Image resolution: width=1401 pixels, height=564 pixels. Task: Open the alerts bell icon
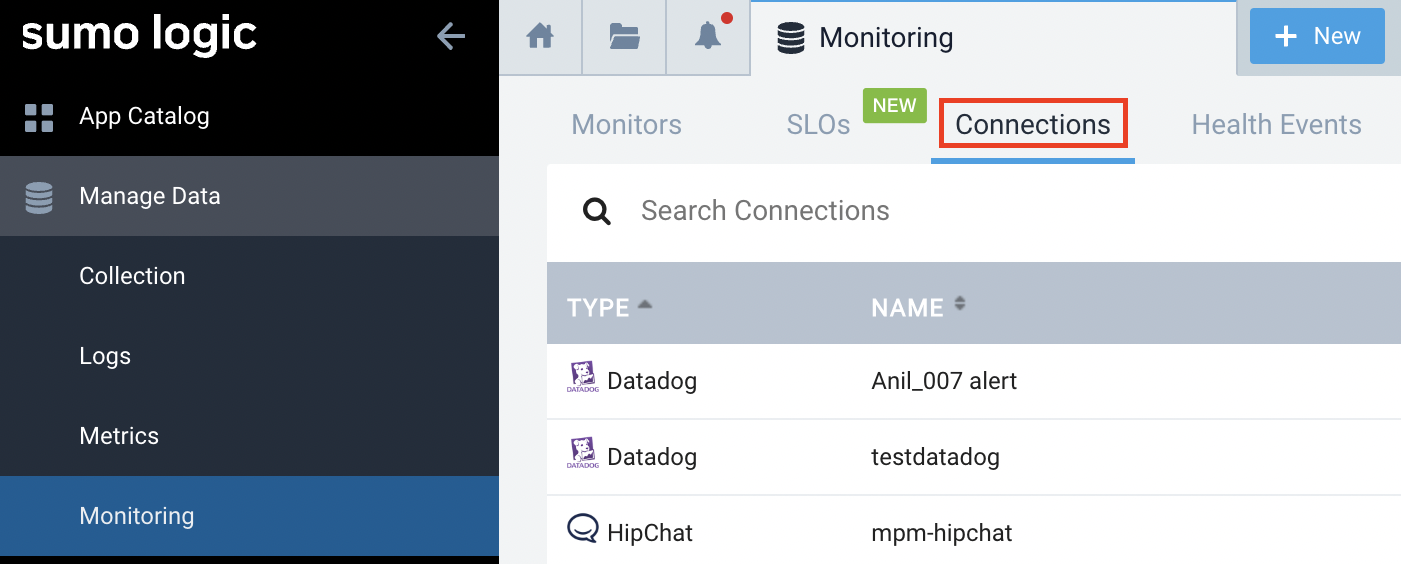coord(708,37)
